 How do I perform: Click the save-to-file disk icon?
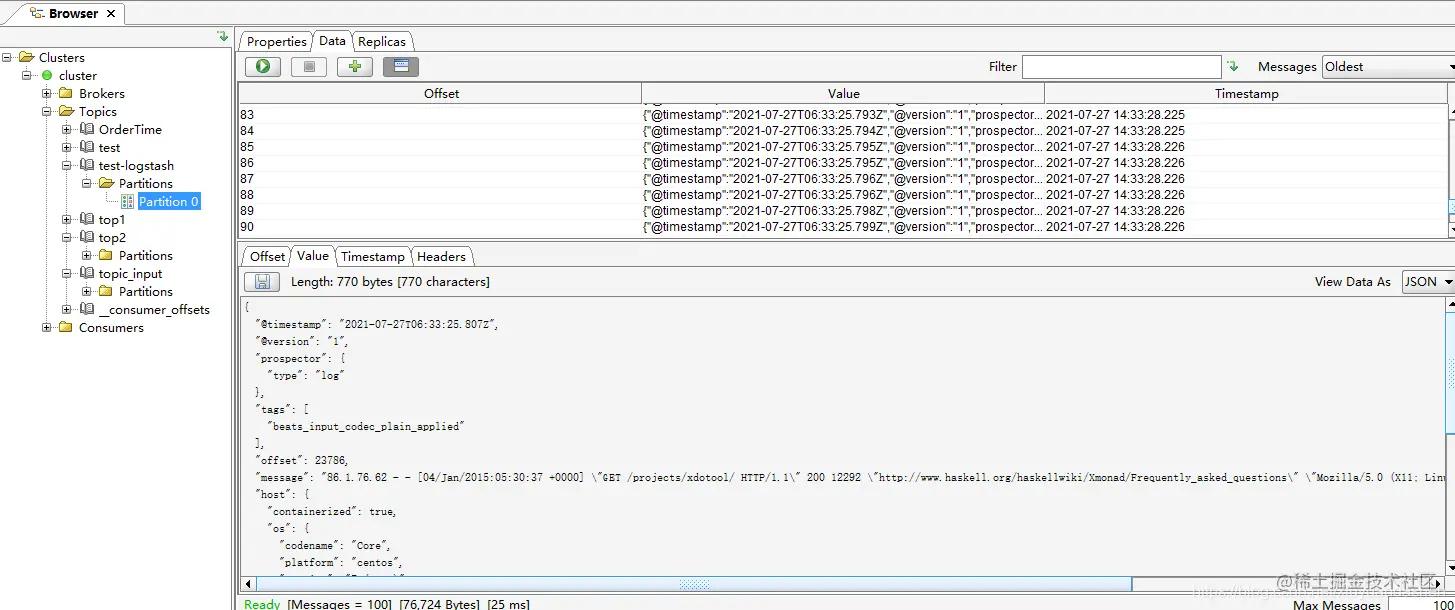[x=262, y=282]
